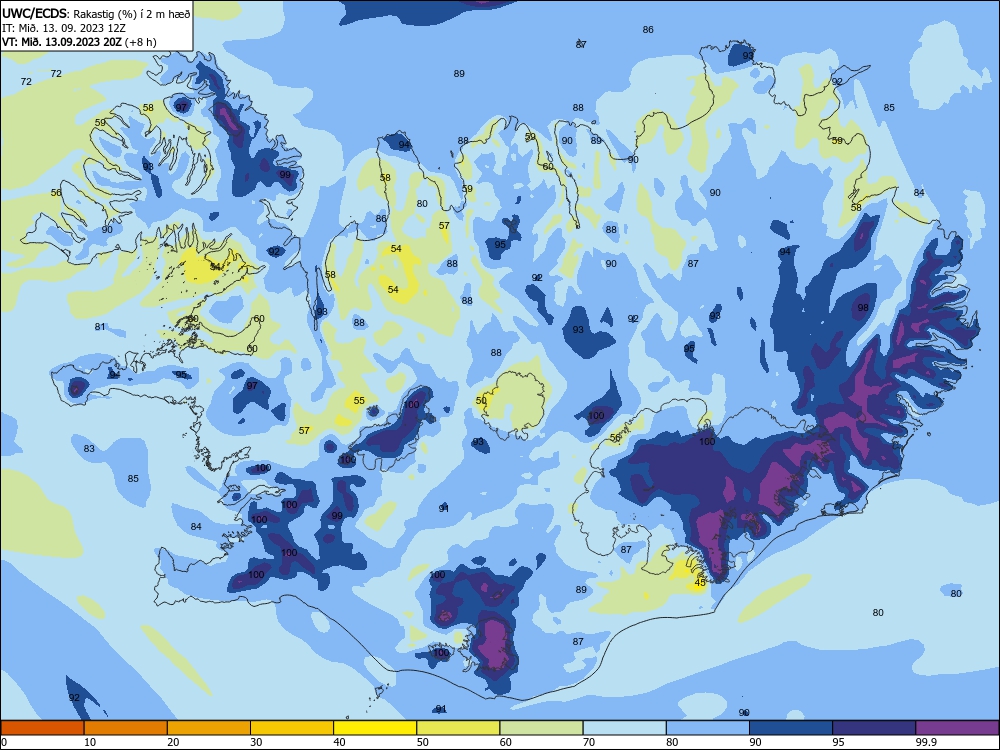
Task: Pick the 20–30 legend color band
Action: click(209, 728)
